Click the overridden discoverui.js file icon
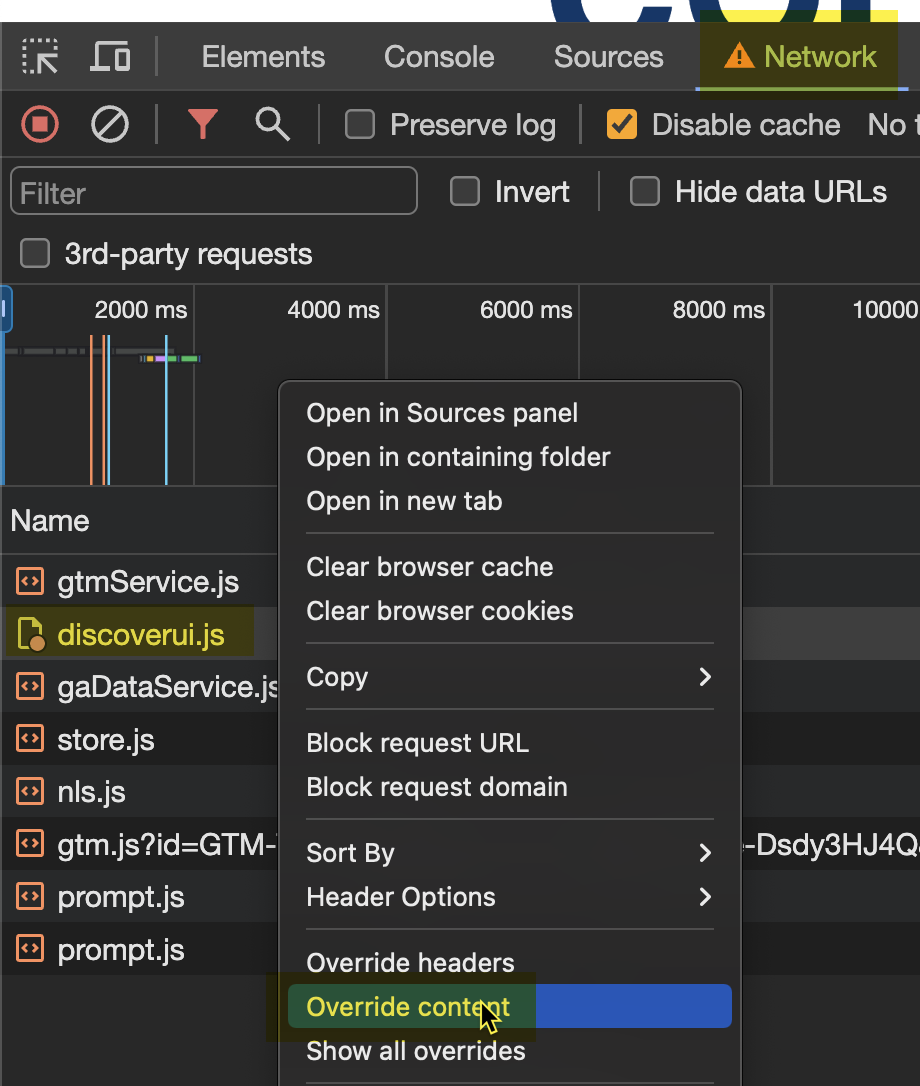The width and height of the screenshot is (920, 1086). tap(31, 635)
